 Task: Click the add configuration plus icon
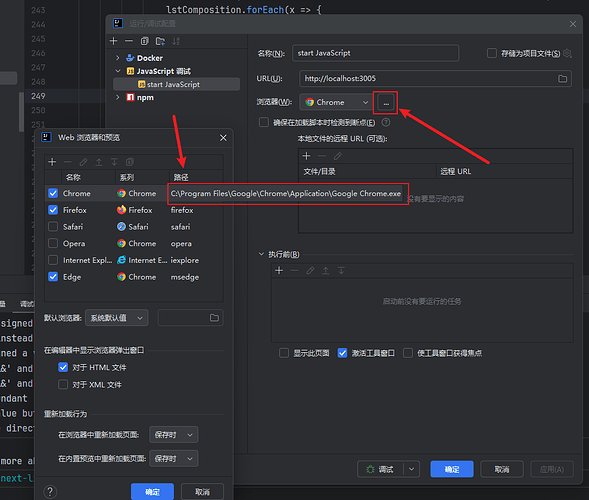tap(113, 41)
